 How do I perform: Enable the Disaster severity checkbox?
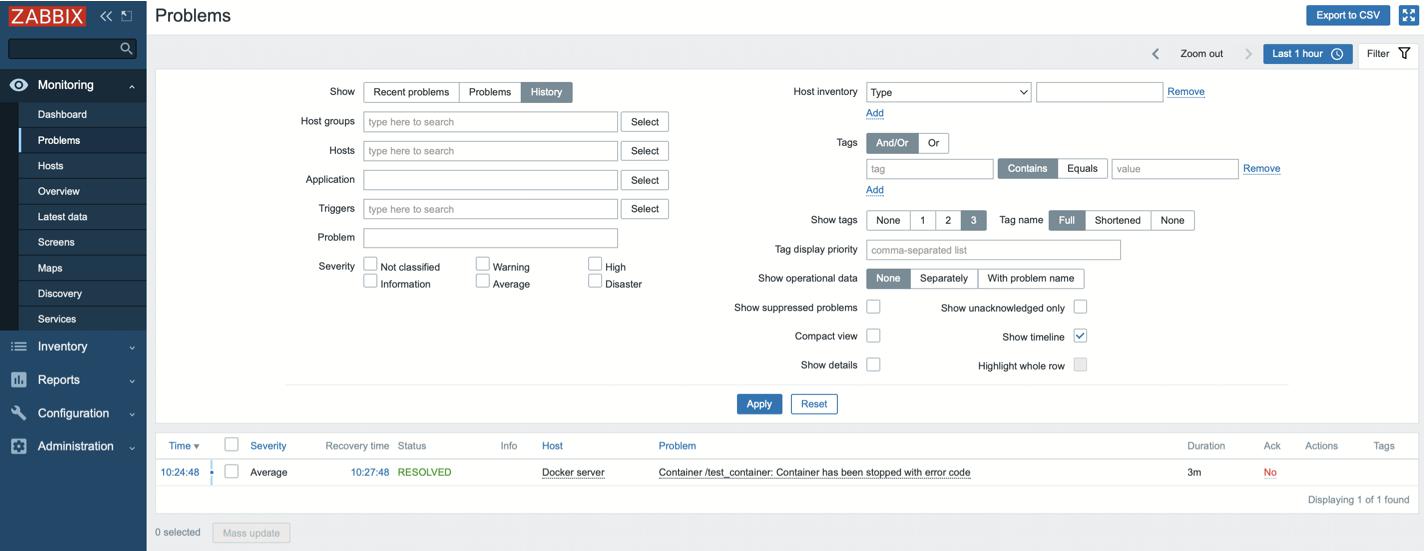coord(595,281)
